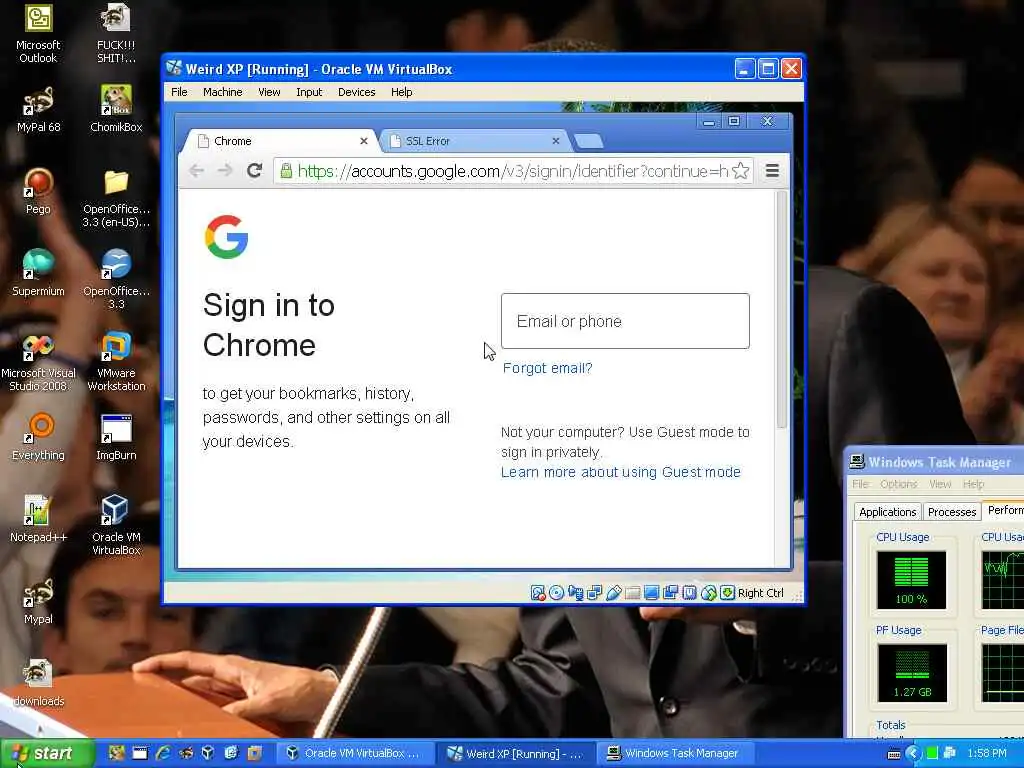Select the OpenOffice 3.3 shortcut icon

pyautogui.click(x=116, y=280)
